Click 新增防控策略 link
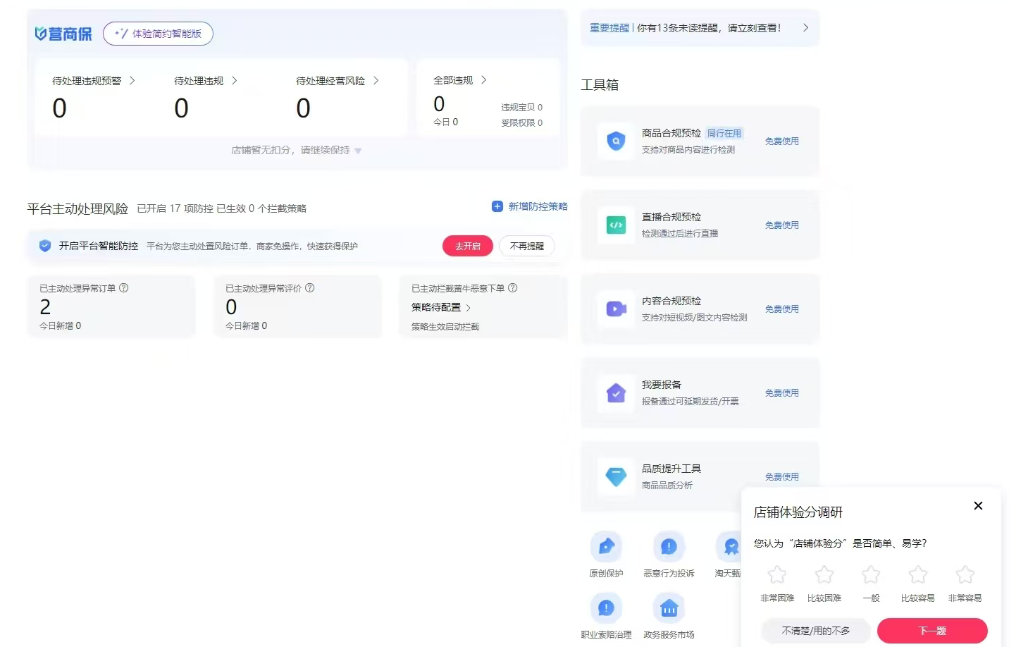 click(529, 207)
